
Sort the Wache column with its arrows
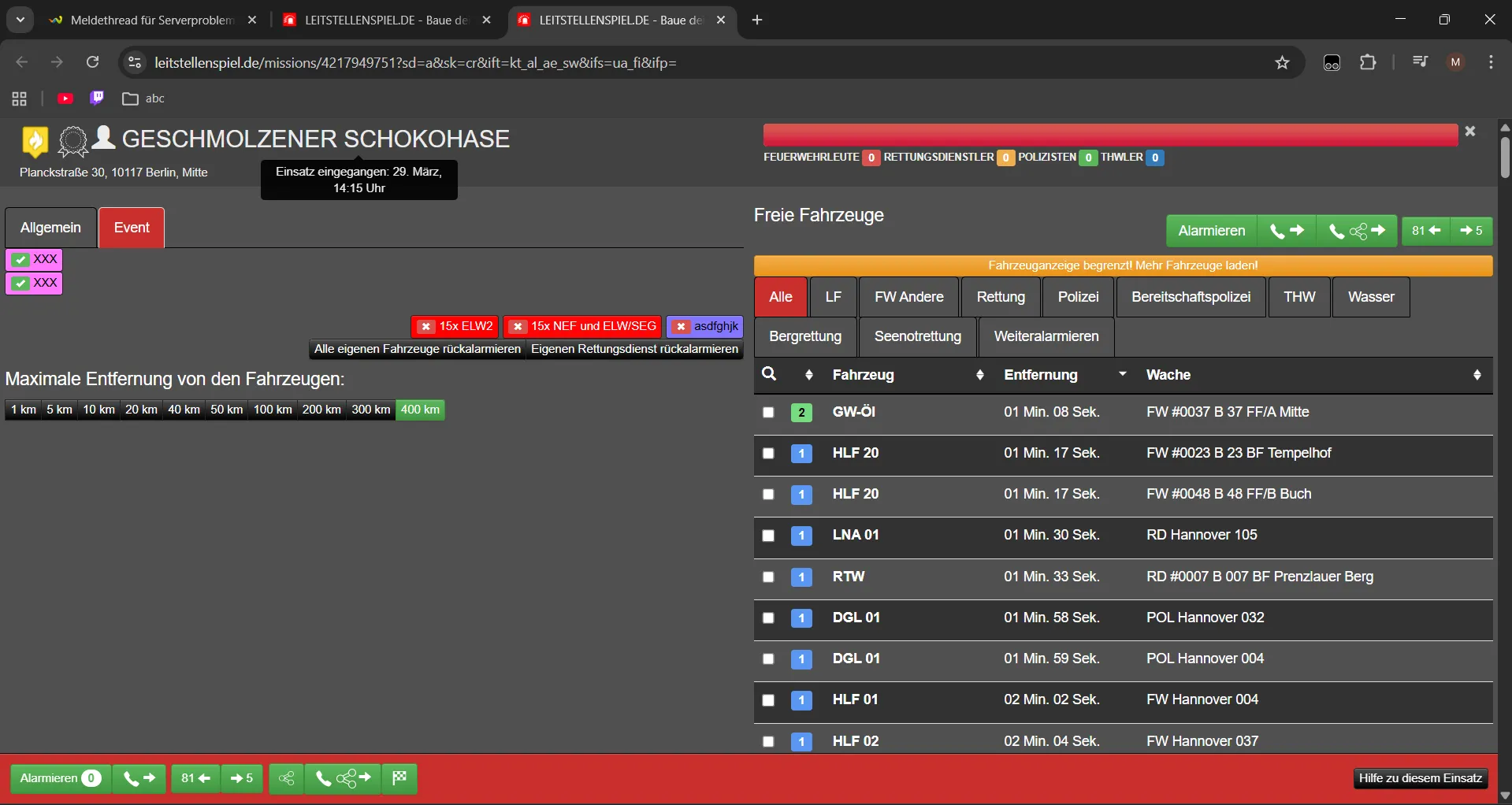coord(1477,375)
